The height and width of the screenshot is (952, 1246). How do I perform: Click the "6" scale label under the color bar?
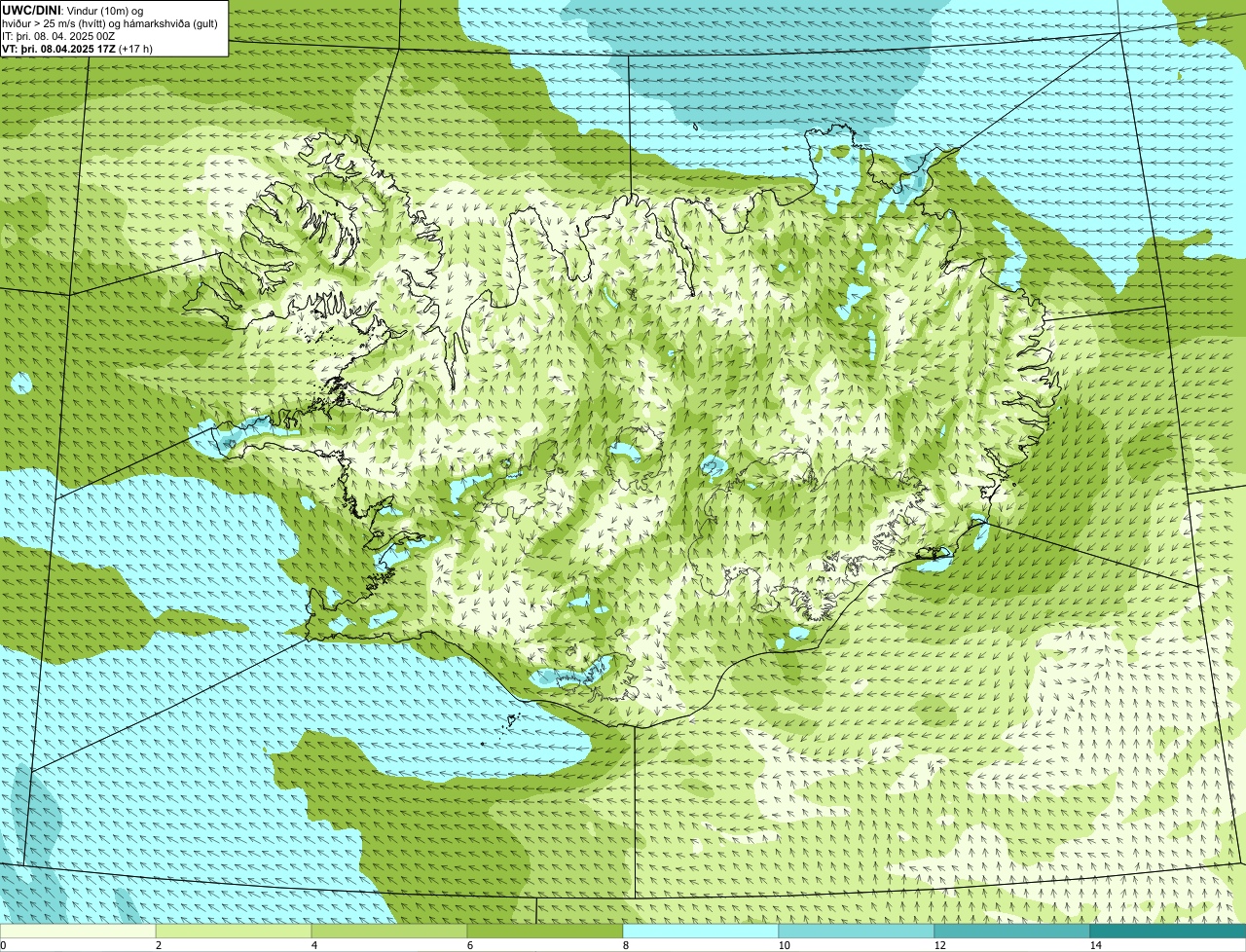[469, 945]
